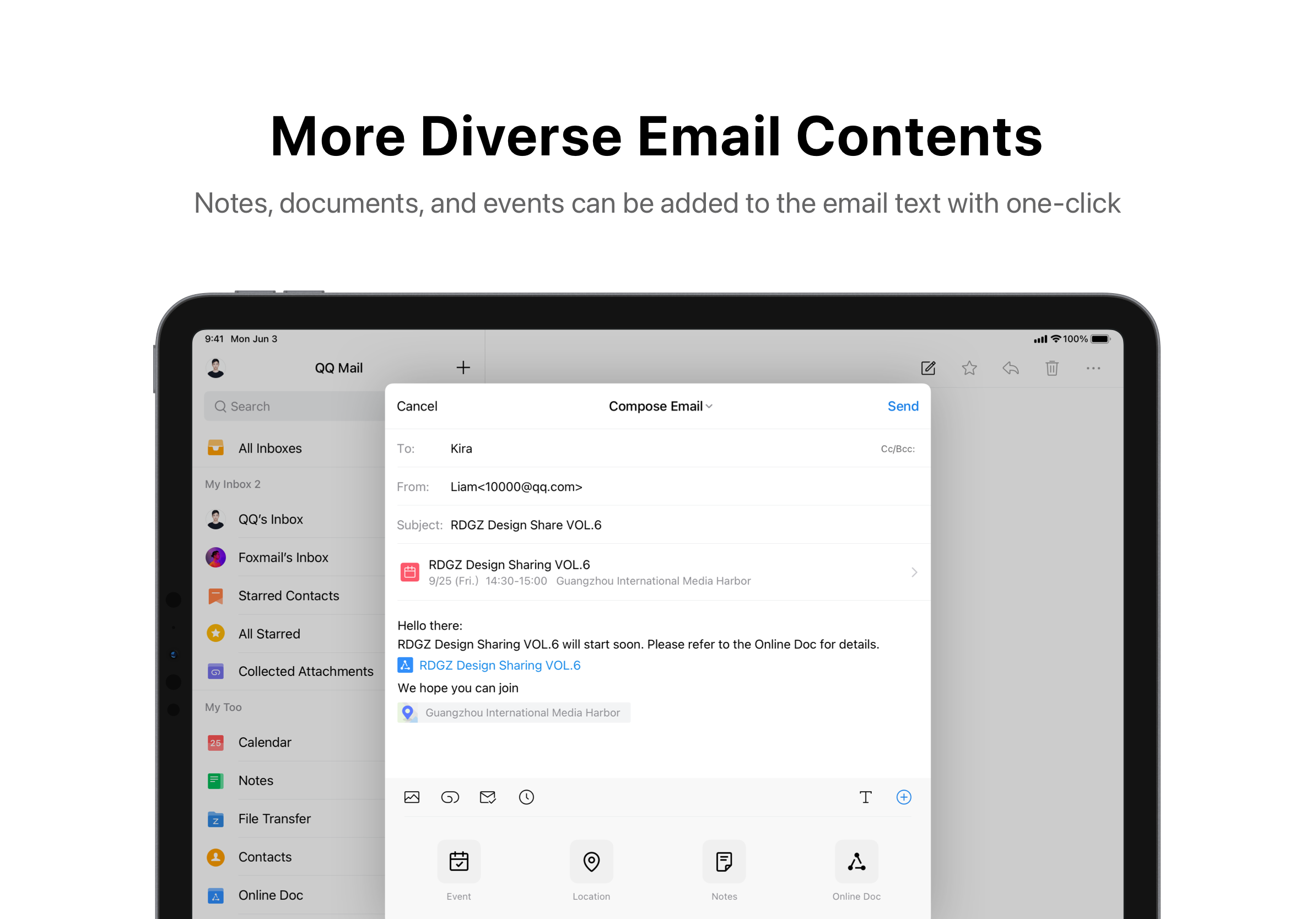Click the Subject field text
Viewport: 1316px width, 919px height.
526,525
